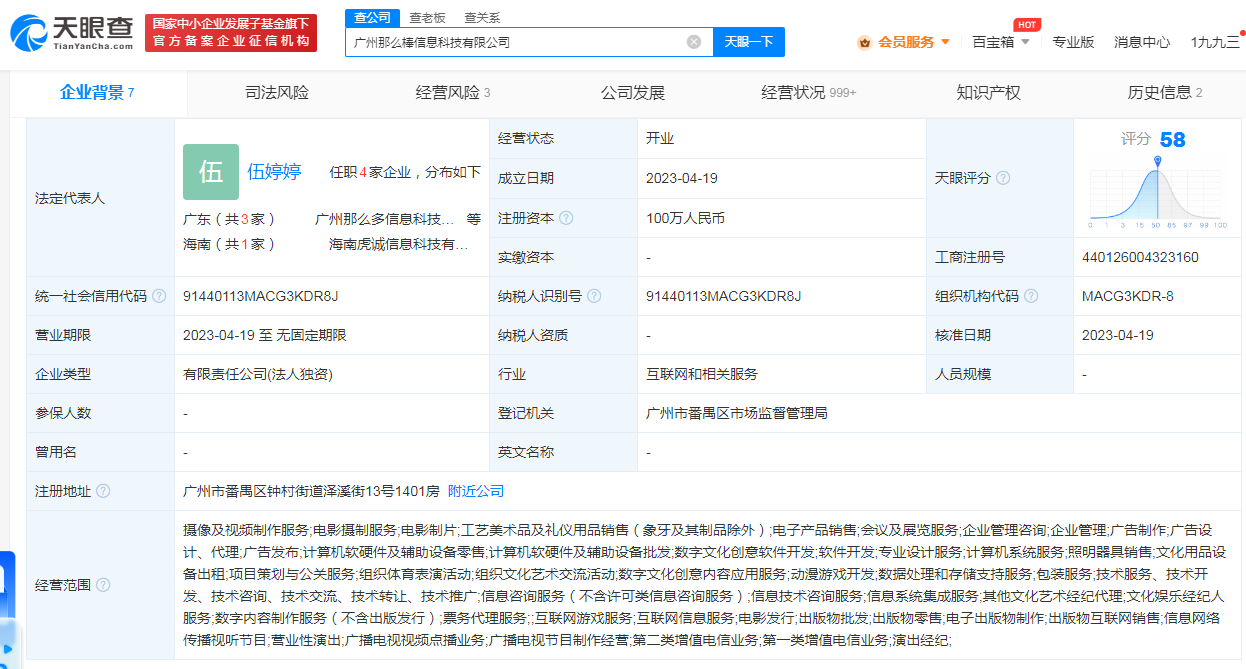The image size is (1246, 669).
Task: Open the 广州那么多信息科技 company link
Action: [384, 219]
